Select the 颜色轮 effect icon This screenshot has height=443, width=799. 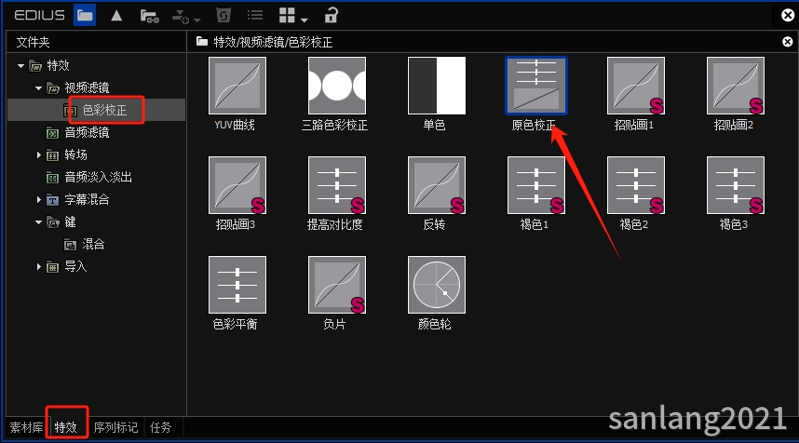(437, 285)
